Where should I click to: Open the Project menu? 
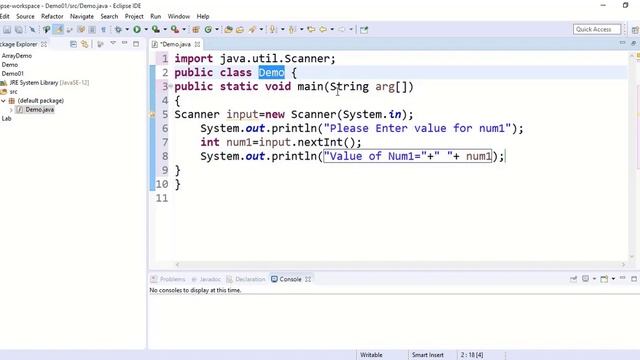(134, 16)
